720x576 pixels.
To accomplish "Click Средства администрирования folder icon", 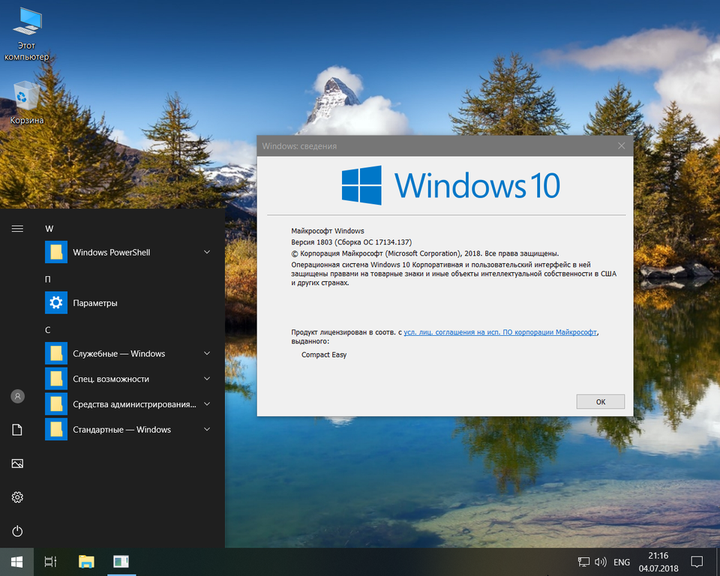I will coord(56,404).
